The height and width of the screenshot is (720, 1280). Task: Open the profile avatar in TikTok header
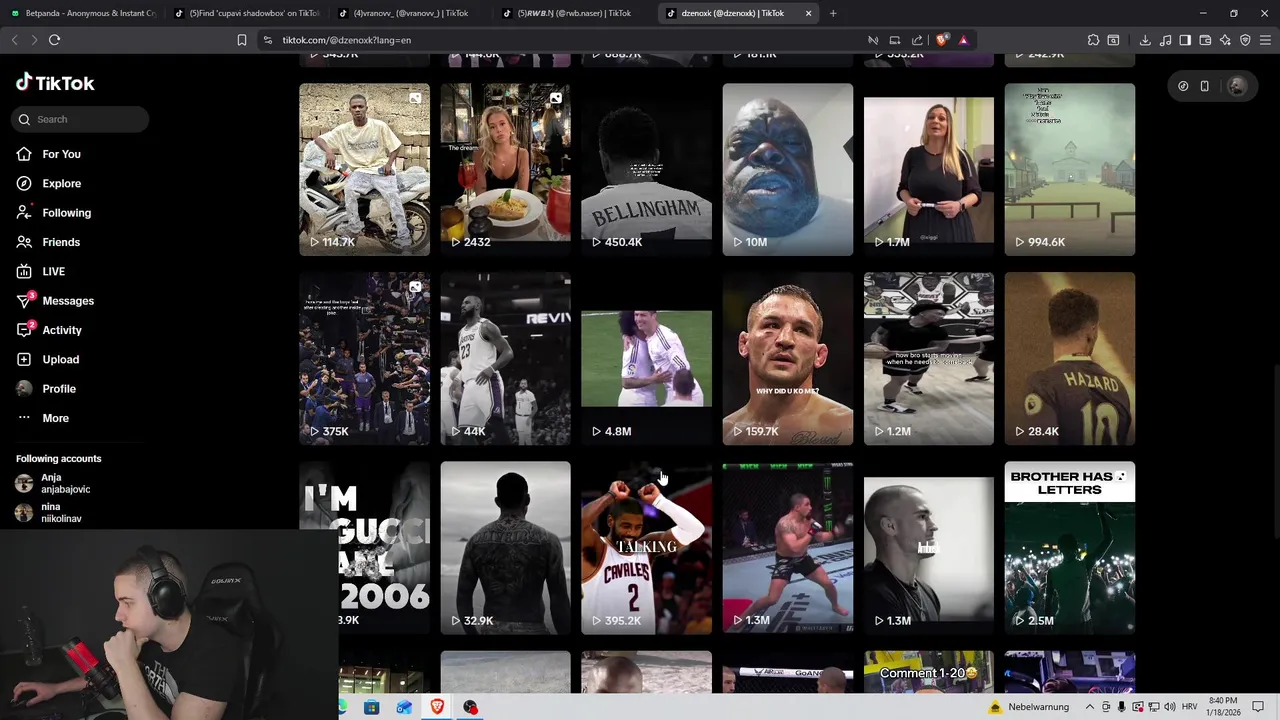[x=1237, y=86]
